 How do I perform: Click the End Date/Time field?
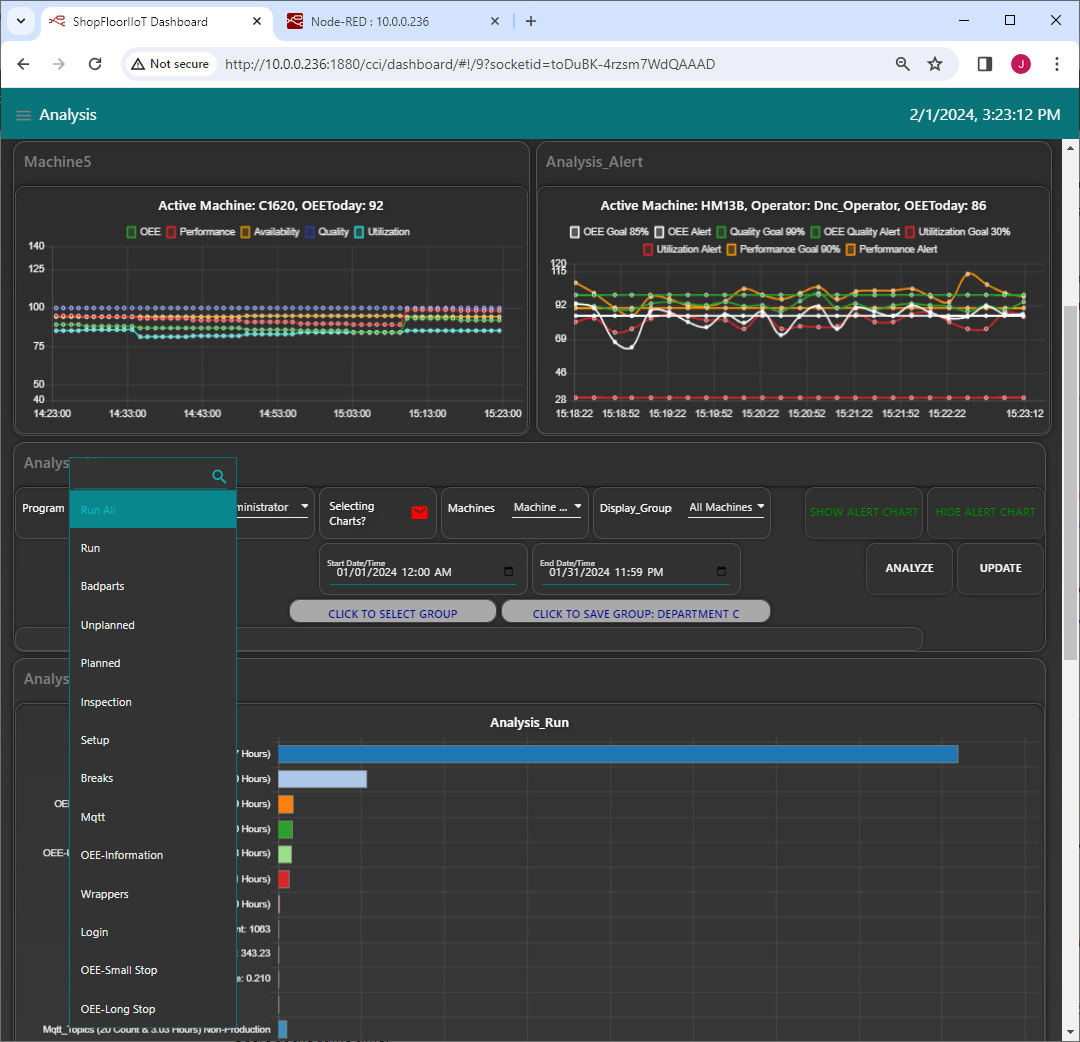(x=636, y=570)
